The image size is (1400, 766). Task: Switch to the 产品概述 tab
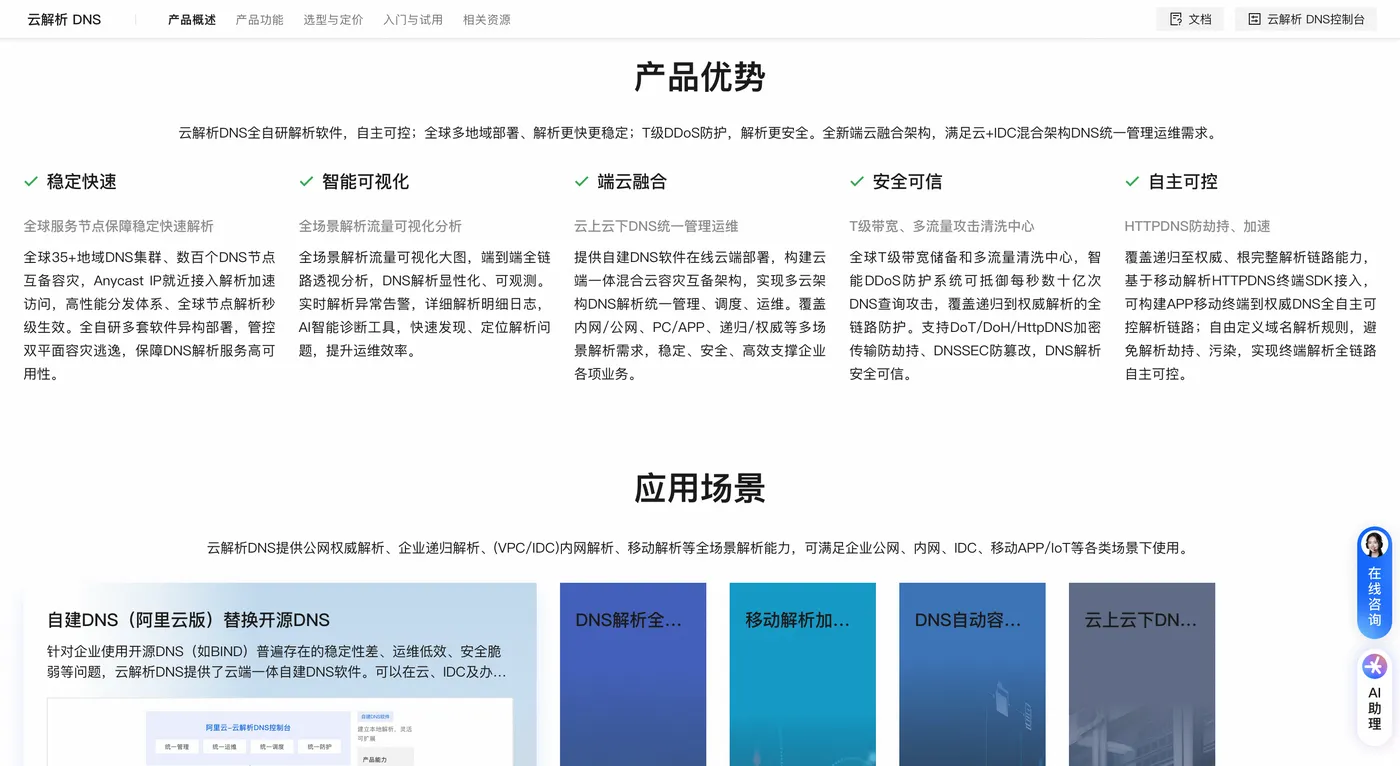(192, 19)
